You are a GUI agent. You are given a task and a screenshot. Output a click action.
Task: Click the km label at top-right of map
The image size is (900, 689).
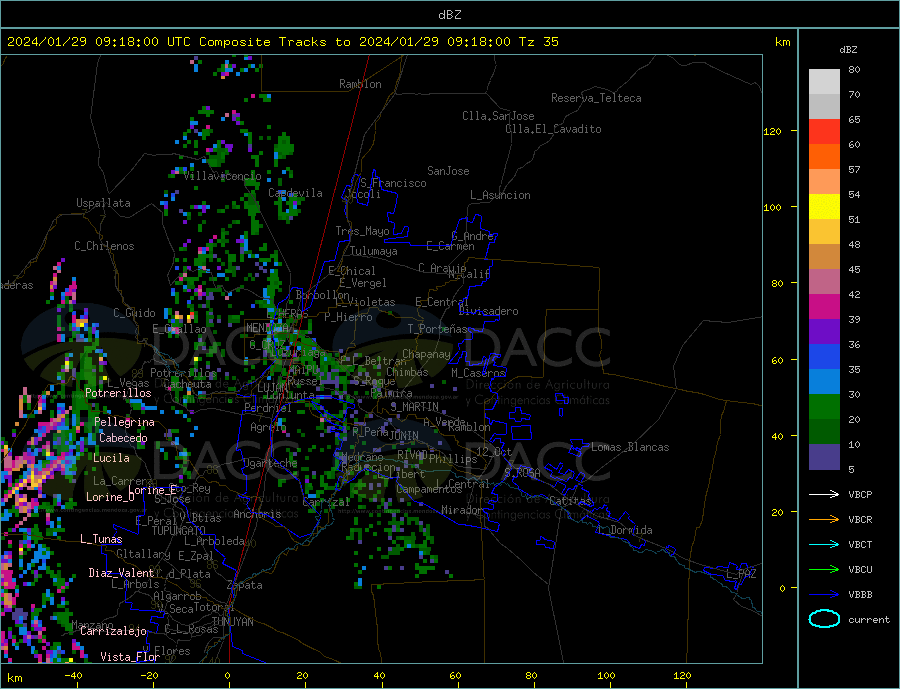click(x=782, y=42)
